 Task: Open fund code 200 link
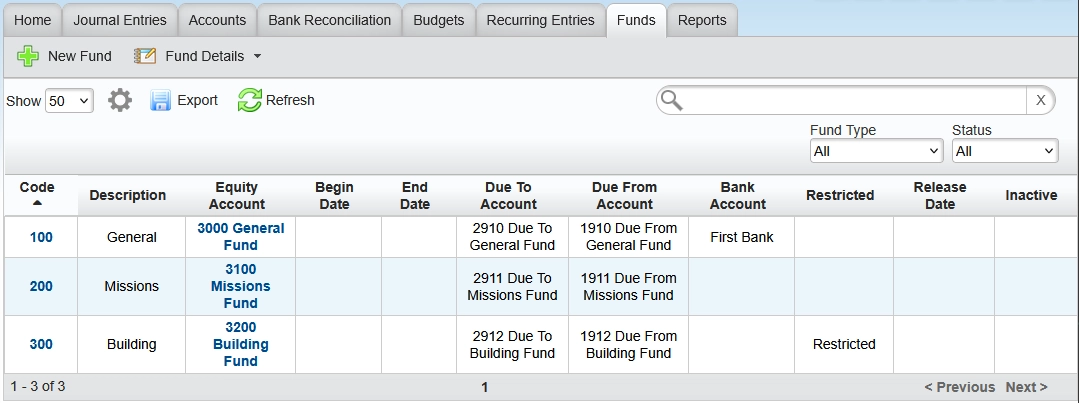pos(41,286)
